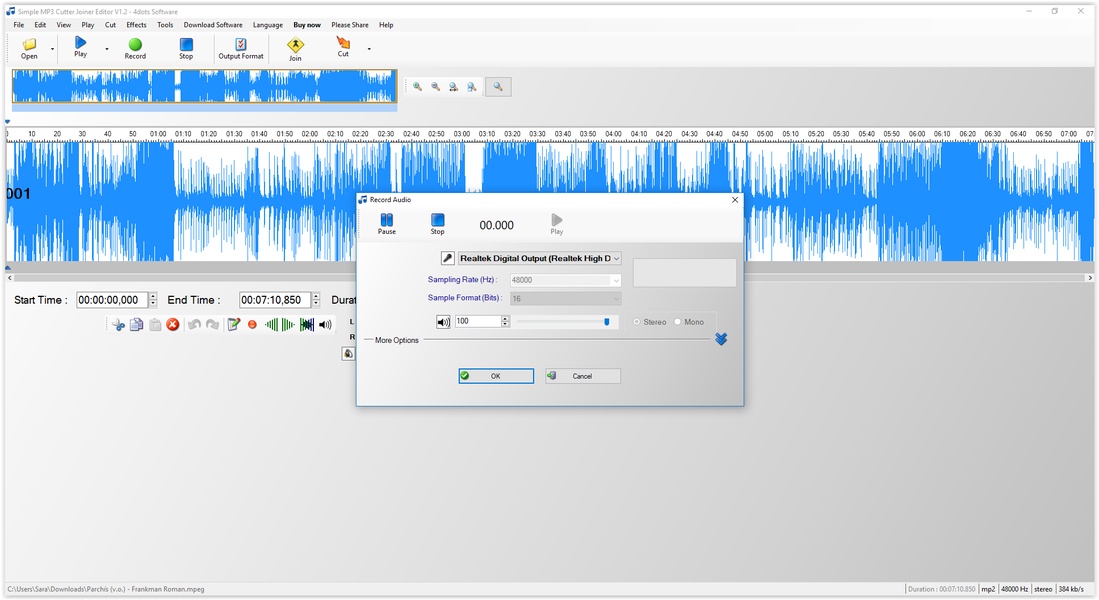
Task: Open the dropdown arrow next to Cut
Action: point(369,48)
